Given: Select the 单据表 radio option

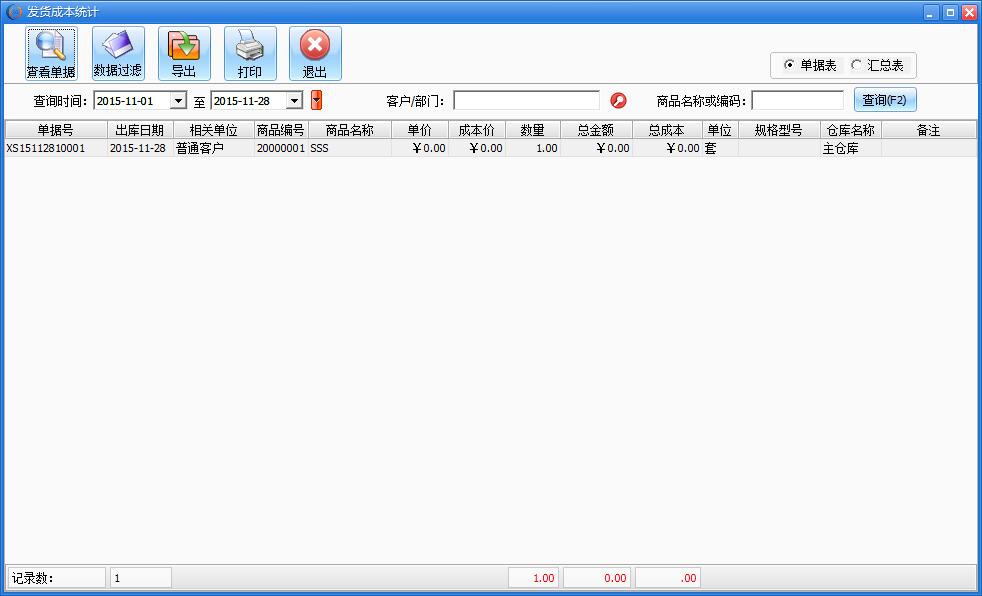Looking at the screenshot, I should (x=811, y=65).
